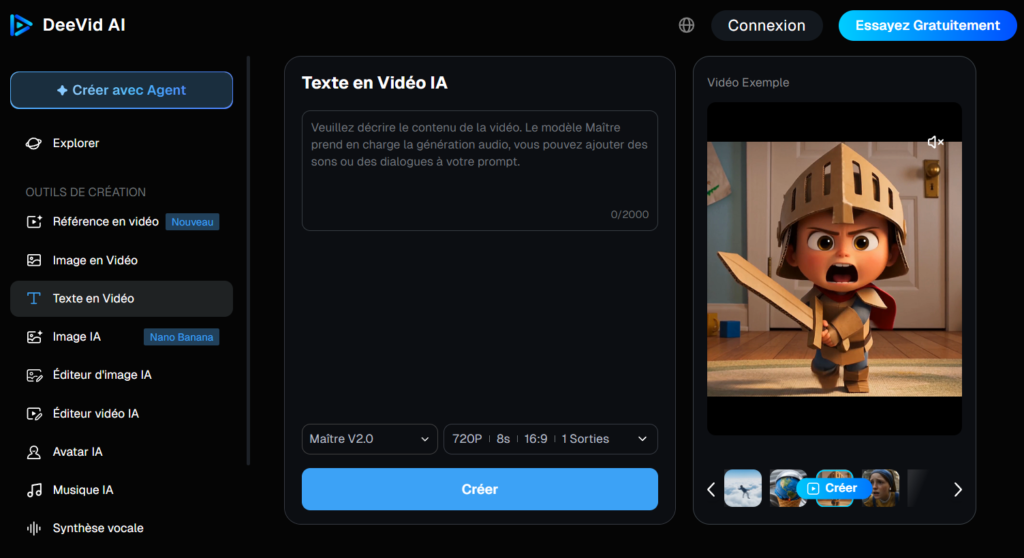1024x558 pixels.
Task: Click the Musique IA note icon
Action: (33, 490)
